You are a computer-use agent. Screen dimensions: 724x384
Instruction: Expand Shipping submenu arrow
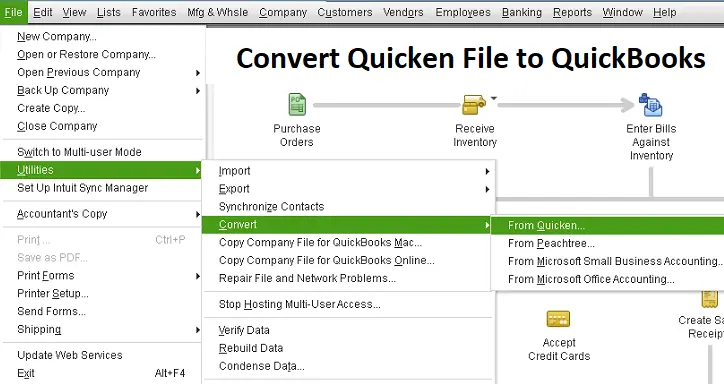[x=198, y=330]
